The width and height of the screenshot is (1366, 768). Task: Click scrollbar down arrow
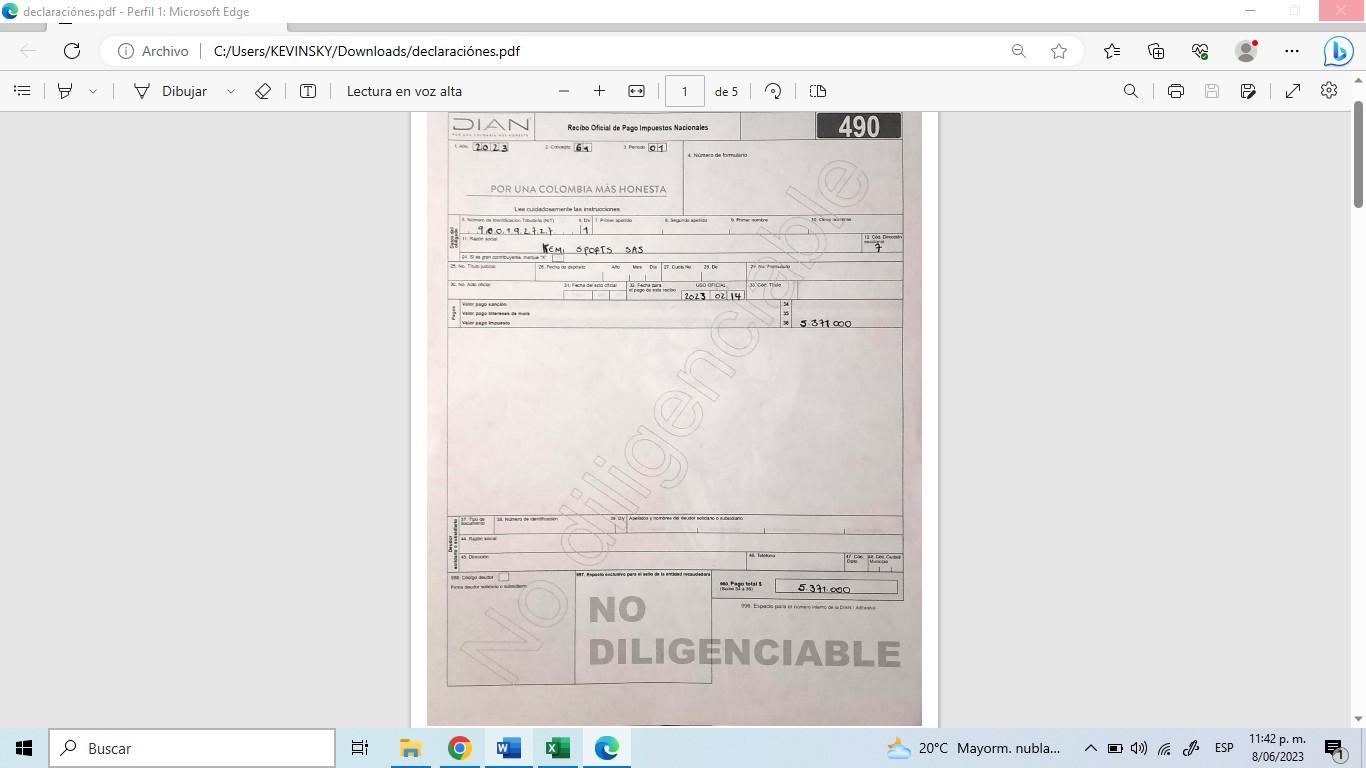1358,718
